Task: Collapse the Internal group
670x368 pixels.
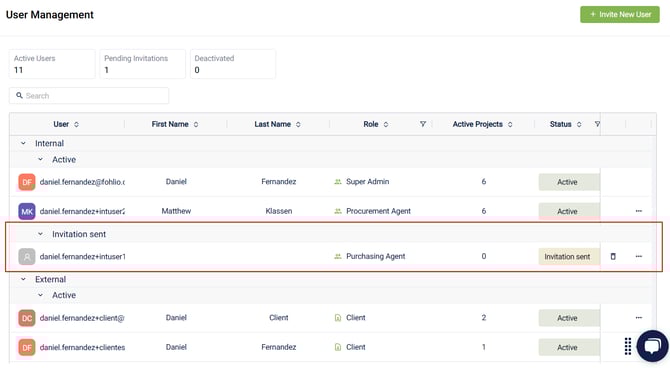Action: tap(23, 143)
